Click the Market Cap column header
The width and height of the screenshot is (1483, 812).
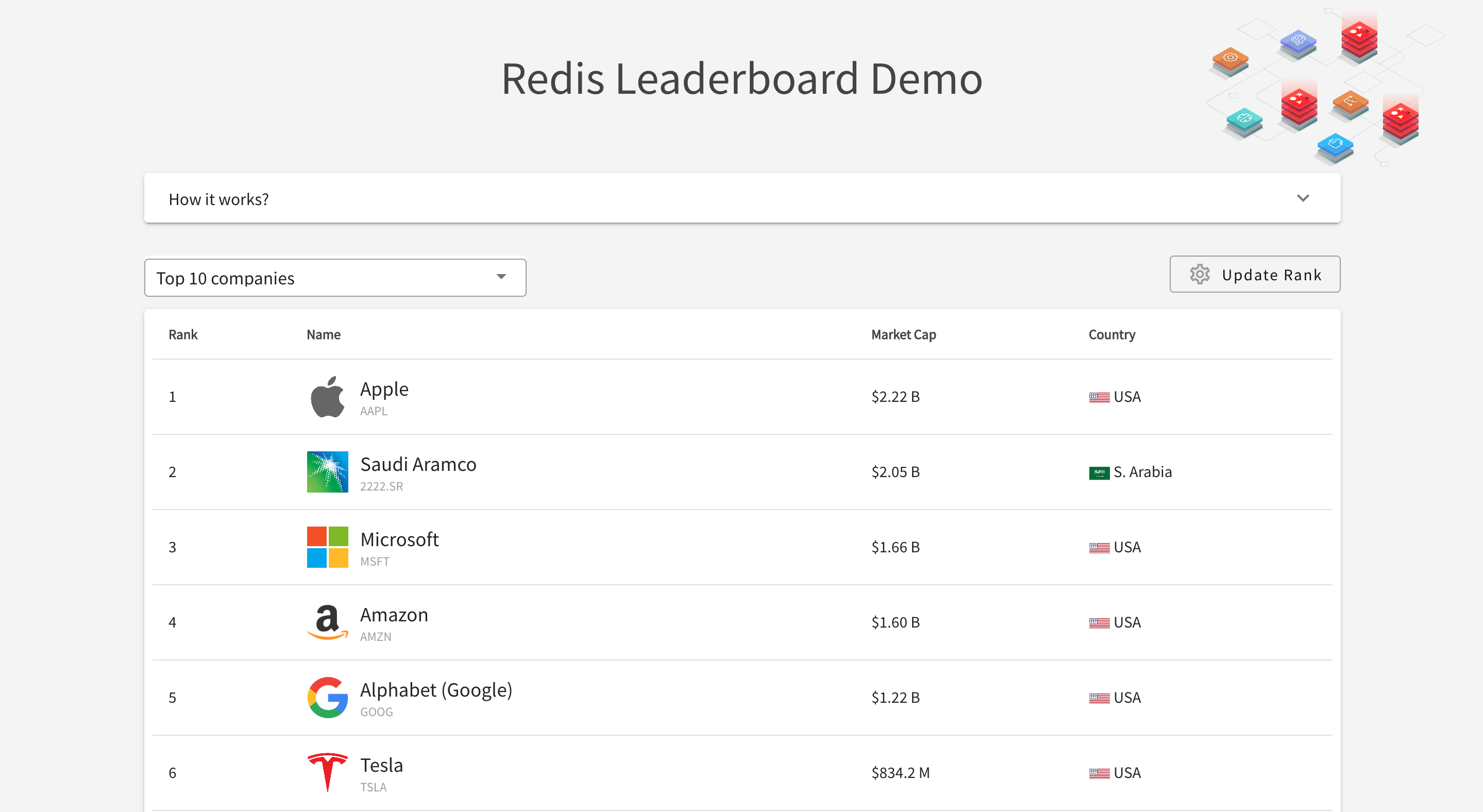coord(903,334)
